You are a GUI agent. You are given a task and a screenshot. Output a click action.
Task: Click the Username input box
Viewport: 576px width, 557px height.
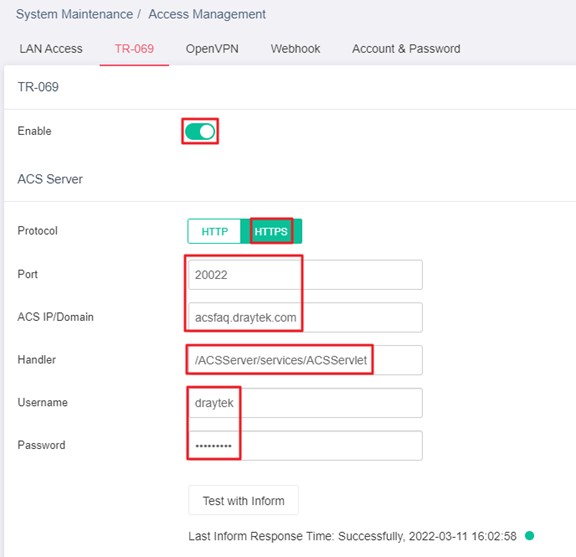click(x=305, y=403)
